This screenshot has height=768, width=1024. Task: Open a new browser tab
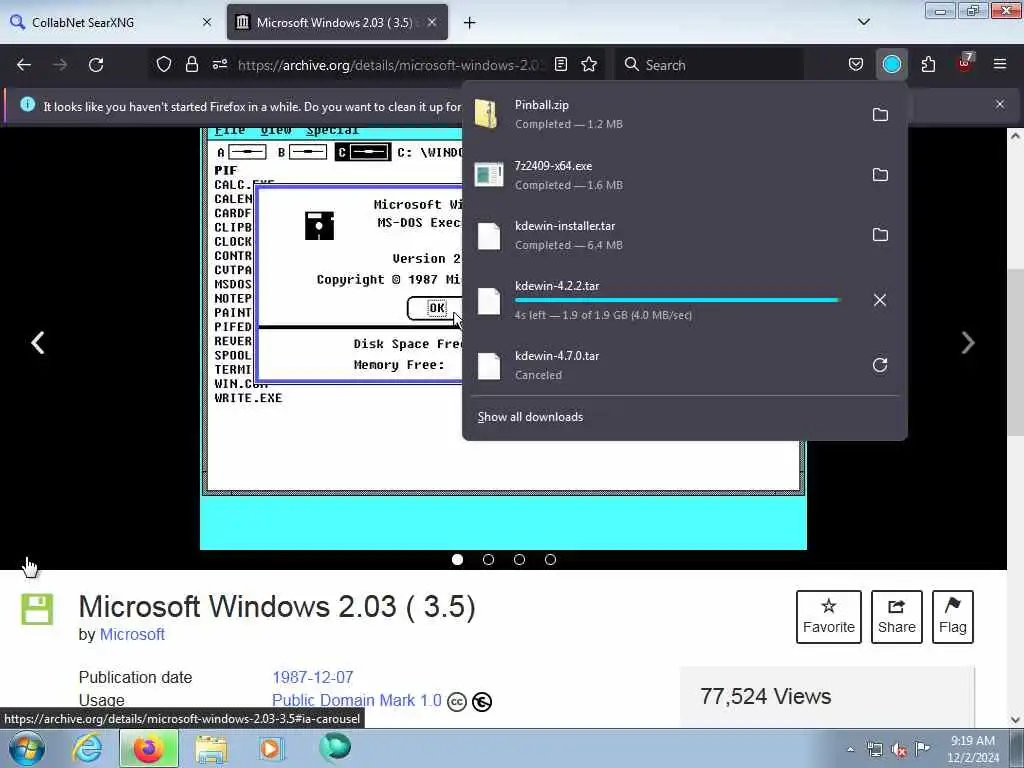pos(469,23)
